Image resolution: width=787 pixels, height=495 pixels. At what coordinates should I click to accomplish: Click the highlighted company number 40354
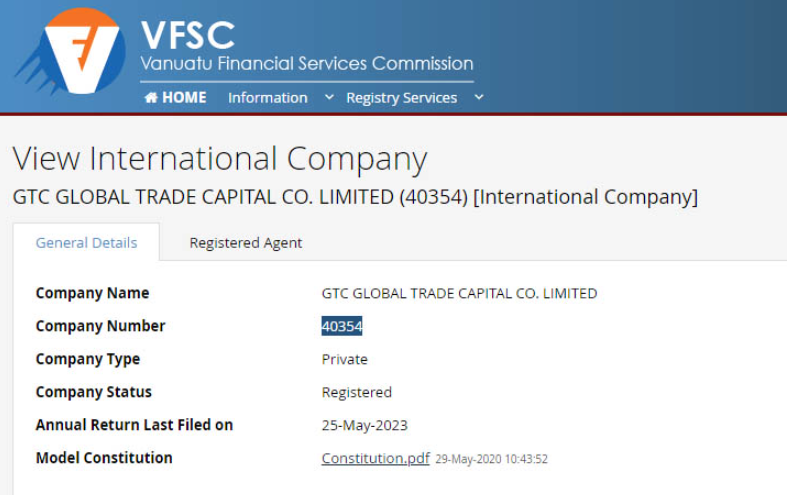[342, 326]
